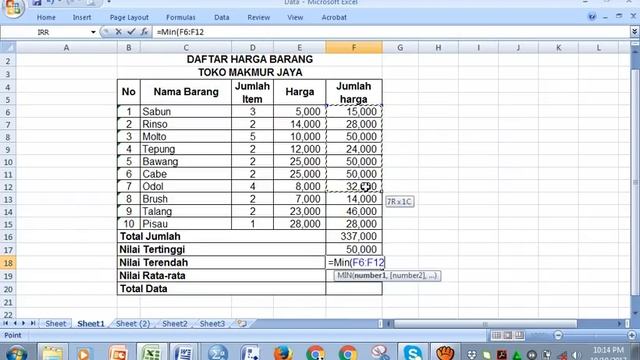The width and height of the screenshot is (640, 360).
Task: Click the Insert Worksheet tab icon
Action: point(242,323)
